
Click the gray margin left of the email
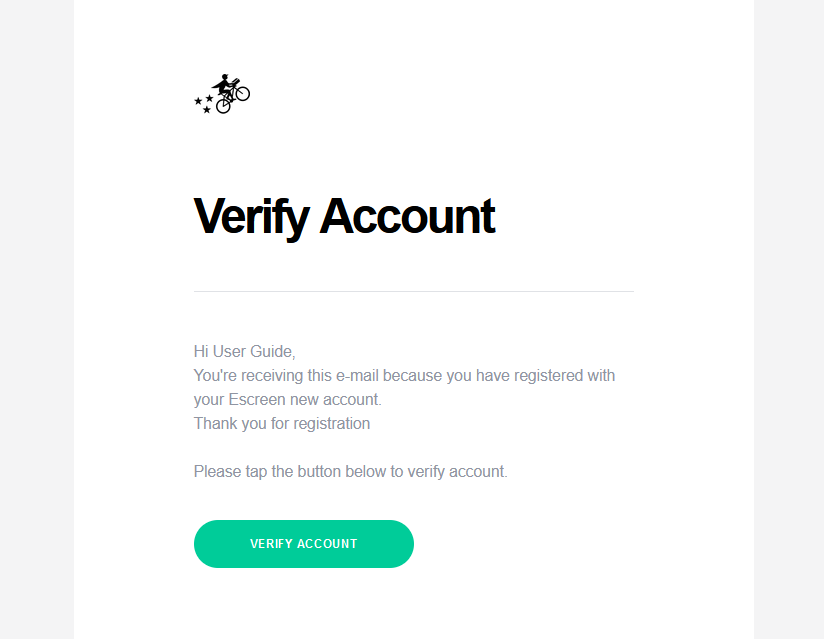[x=36, y=320]
